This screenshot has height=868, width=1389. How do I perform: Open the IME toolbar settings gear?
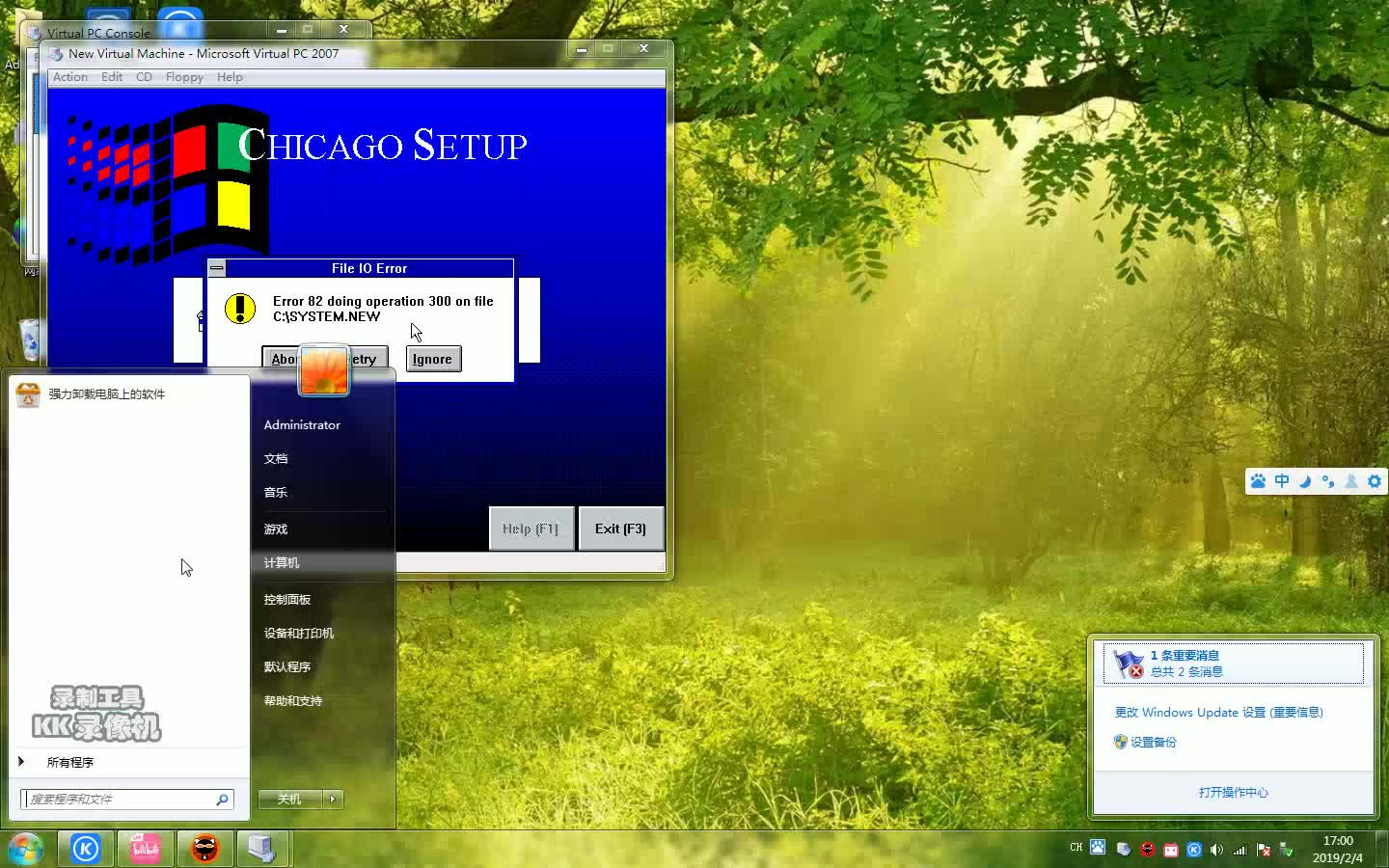[1375, 481]
